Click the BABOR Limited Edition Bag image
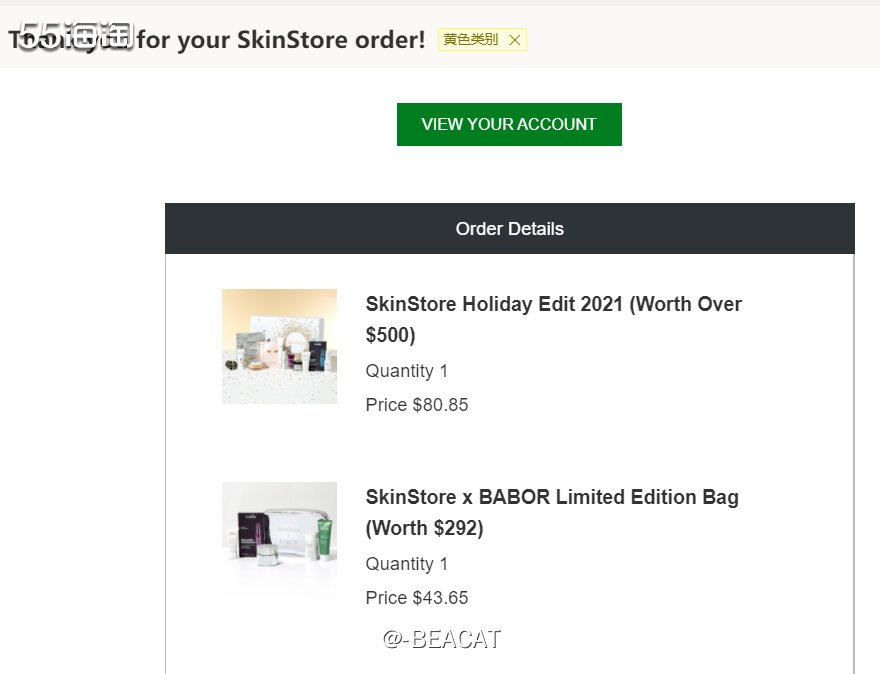The width and height of the screenshot is (880, 674). pyautogui.click(x=279, y=539)
